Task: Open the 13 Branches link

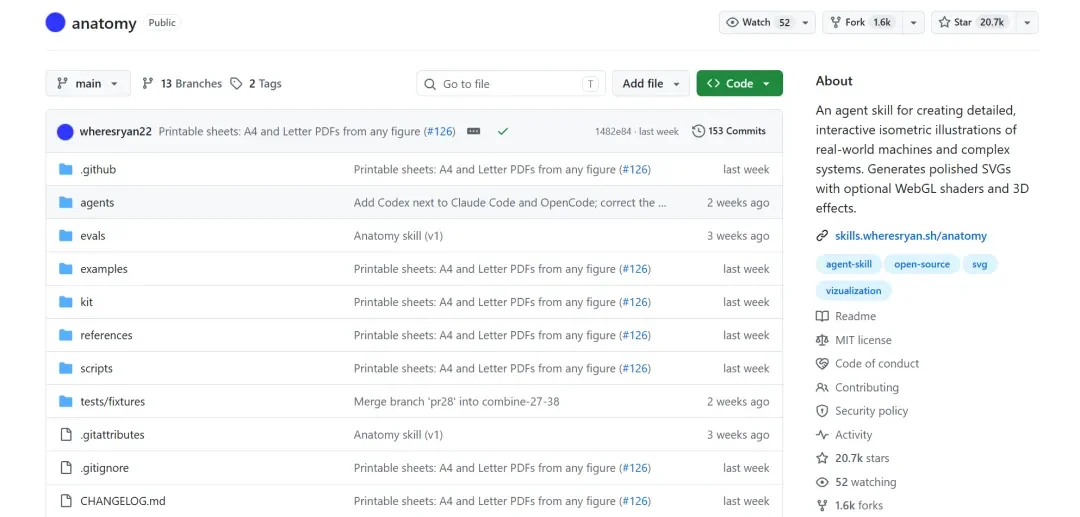Action: pos(182,83)
